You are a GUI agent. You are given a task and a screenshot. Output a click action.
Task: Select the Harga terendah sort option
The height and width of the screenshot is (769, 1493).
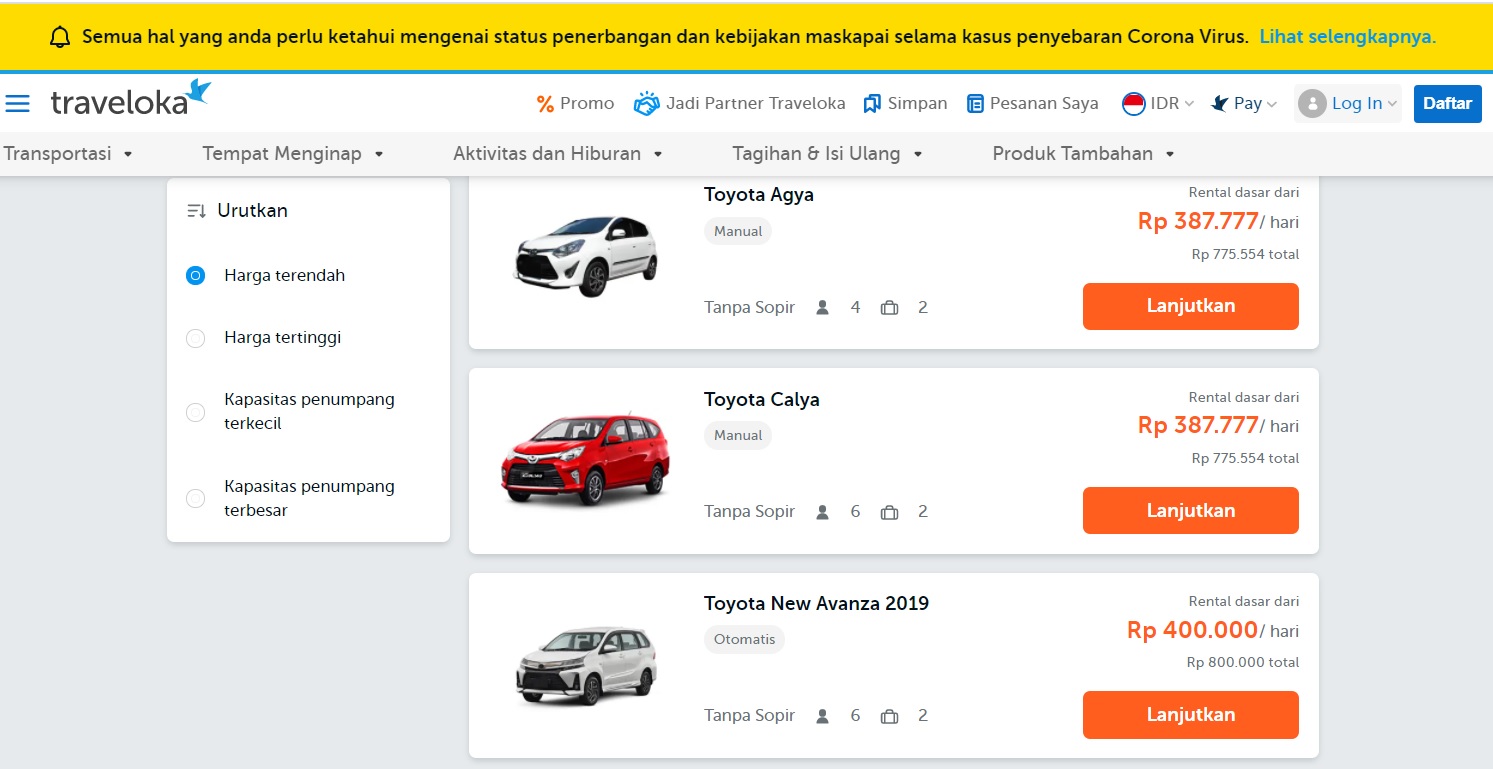(x=196, y=275)
